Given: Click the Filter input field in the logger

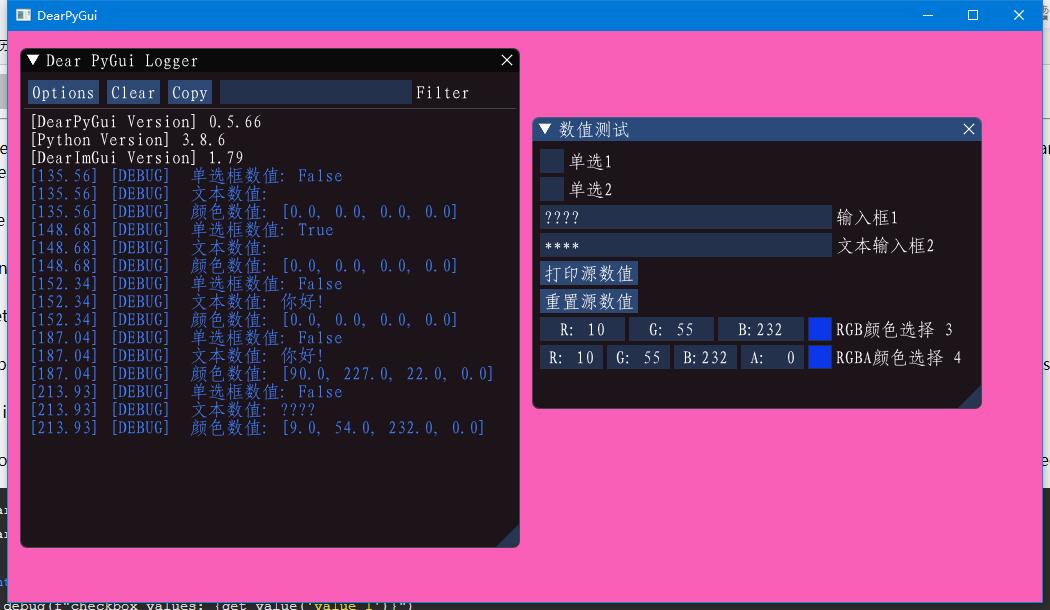Looking at the screenshot, I should pos(313,92).
